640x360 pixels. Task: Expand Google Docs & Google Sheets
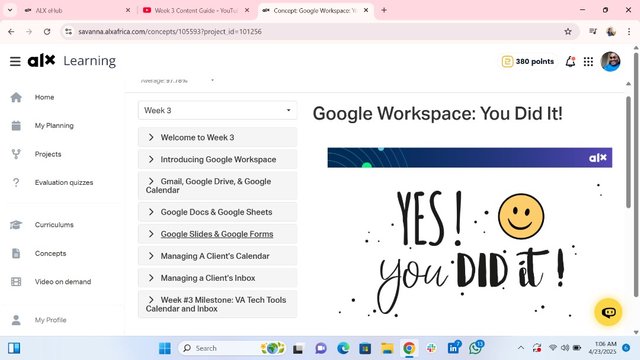[218, 212]
